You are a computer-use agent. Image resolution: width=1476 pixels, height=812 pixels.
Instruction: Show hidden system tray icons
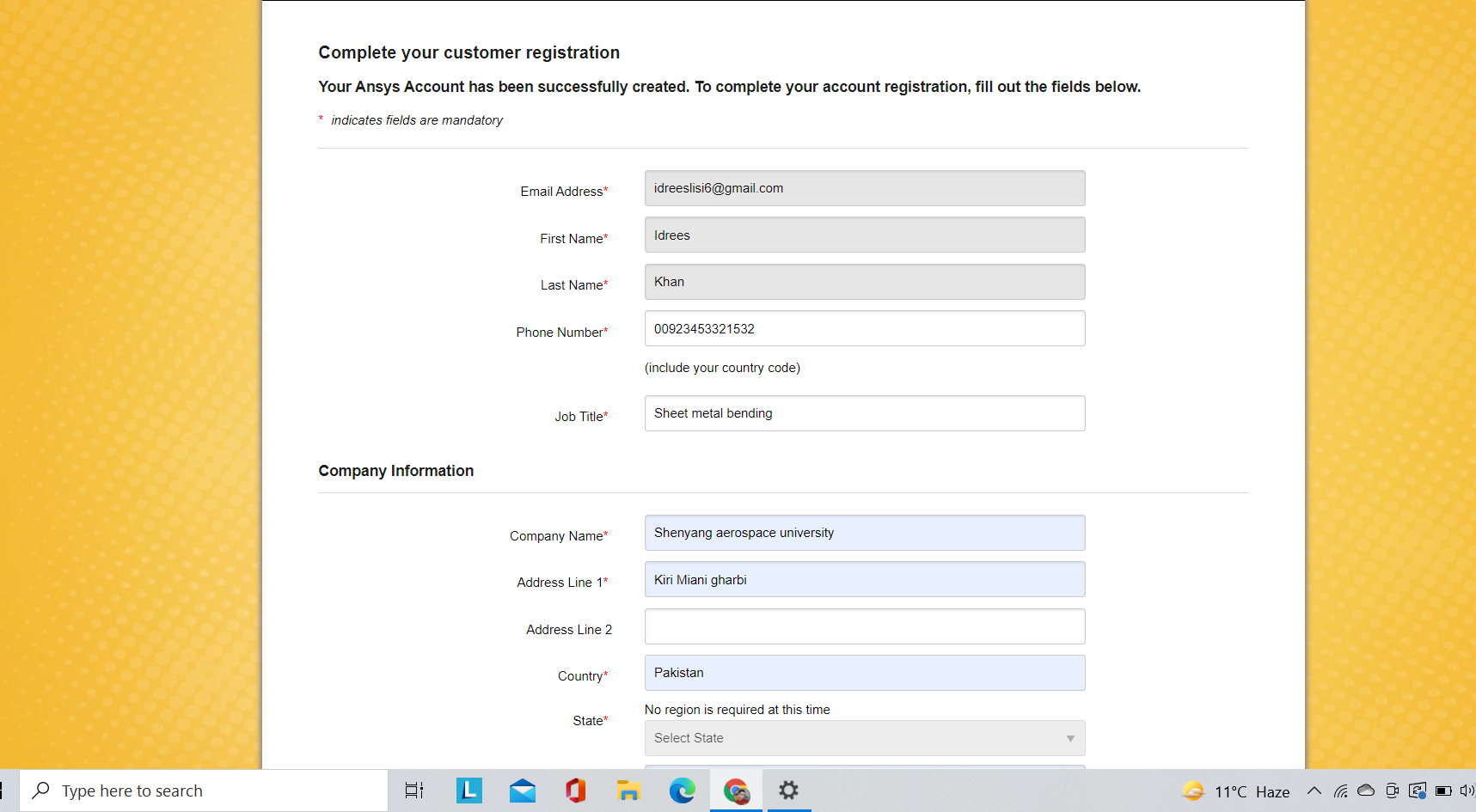[x=1314, y=791]
